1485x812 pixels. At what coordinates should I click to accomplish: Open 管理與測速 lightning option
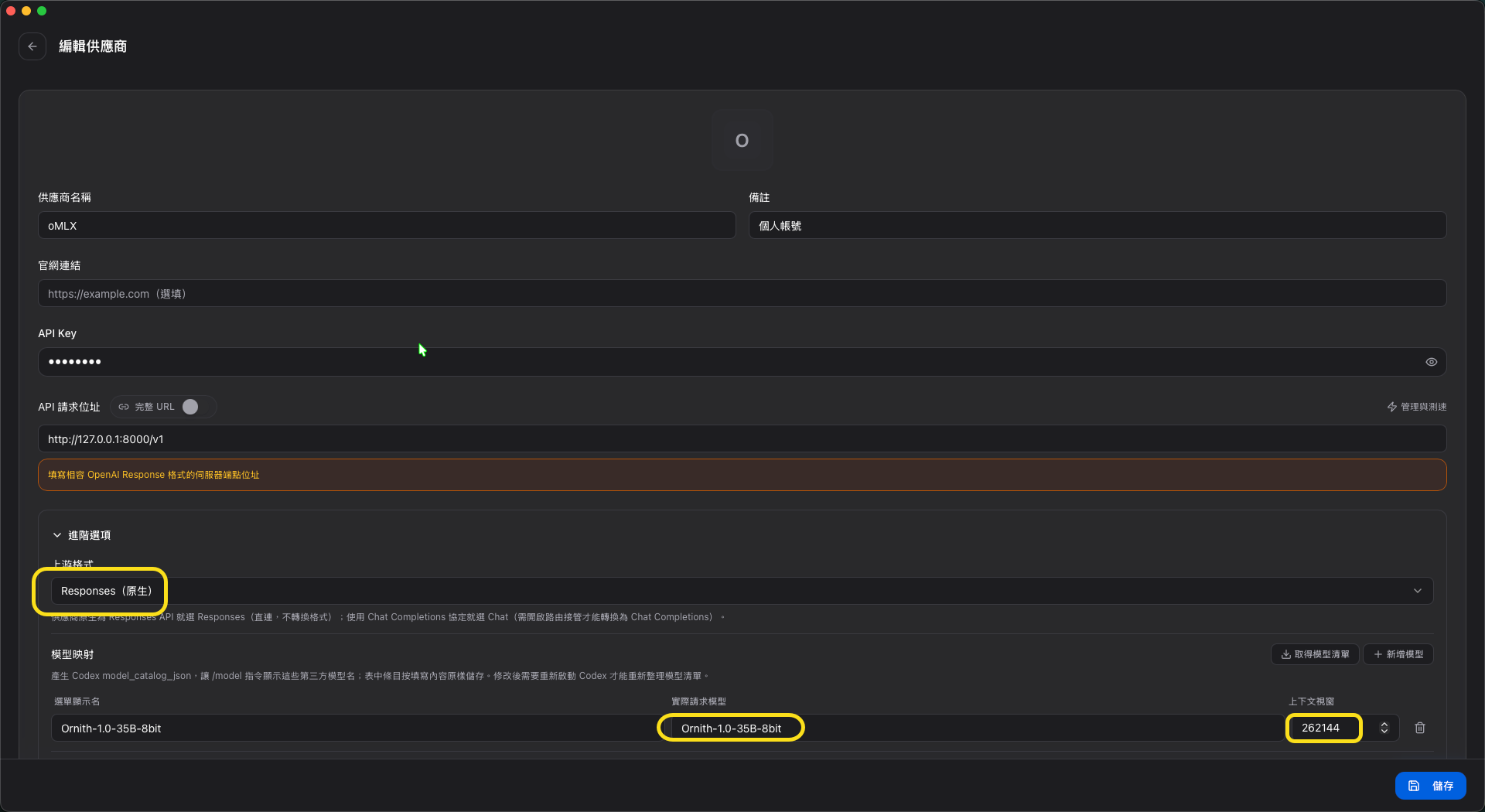point(1416,407)
